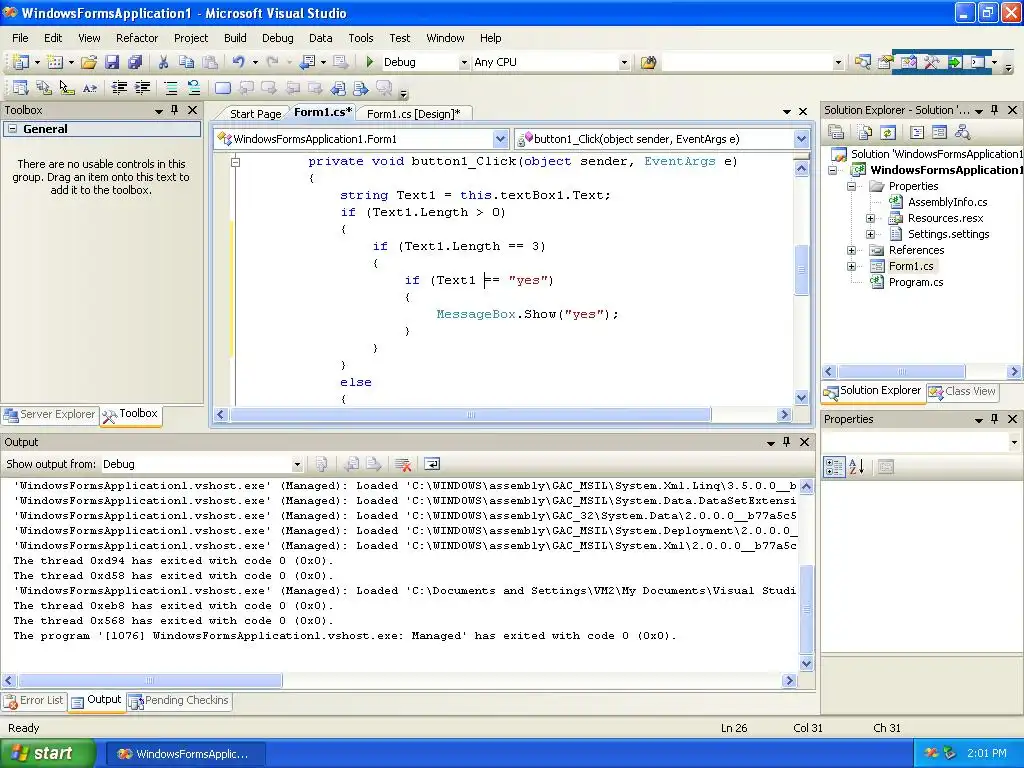This screenshot has height=768, width=1024.
Task: Open the Pending Checkins tab
Action: coord(179,701)
